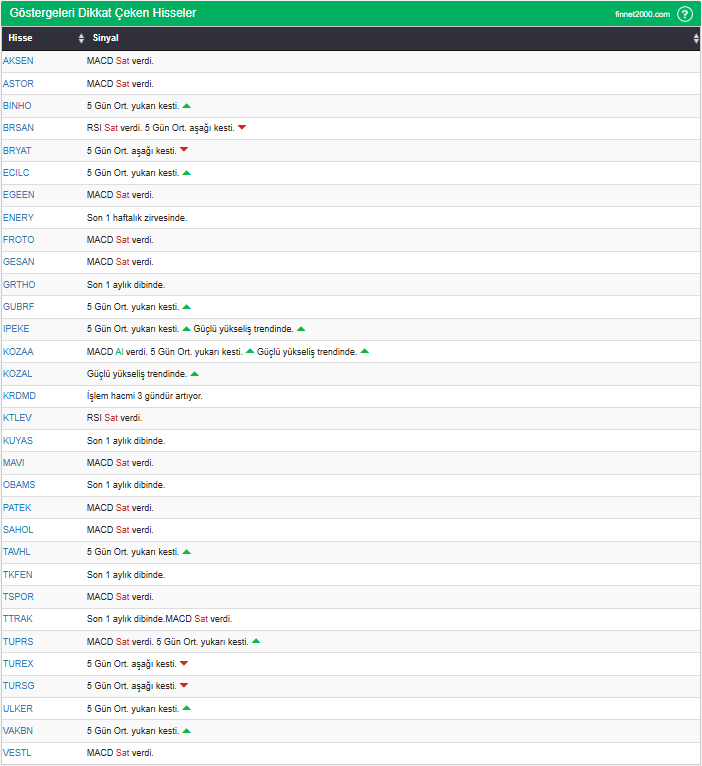
Task: Select the Hisse column header
Action: 21,39
